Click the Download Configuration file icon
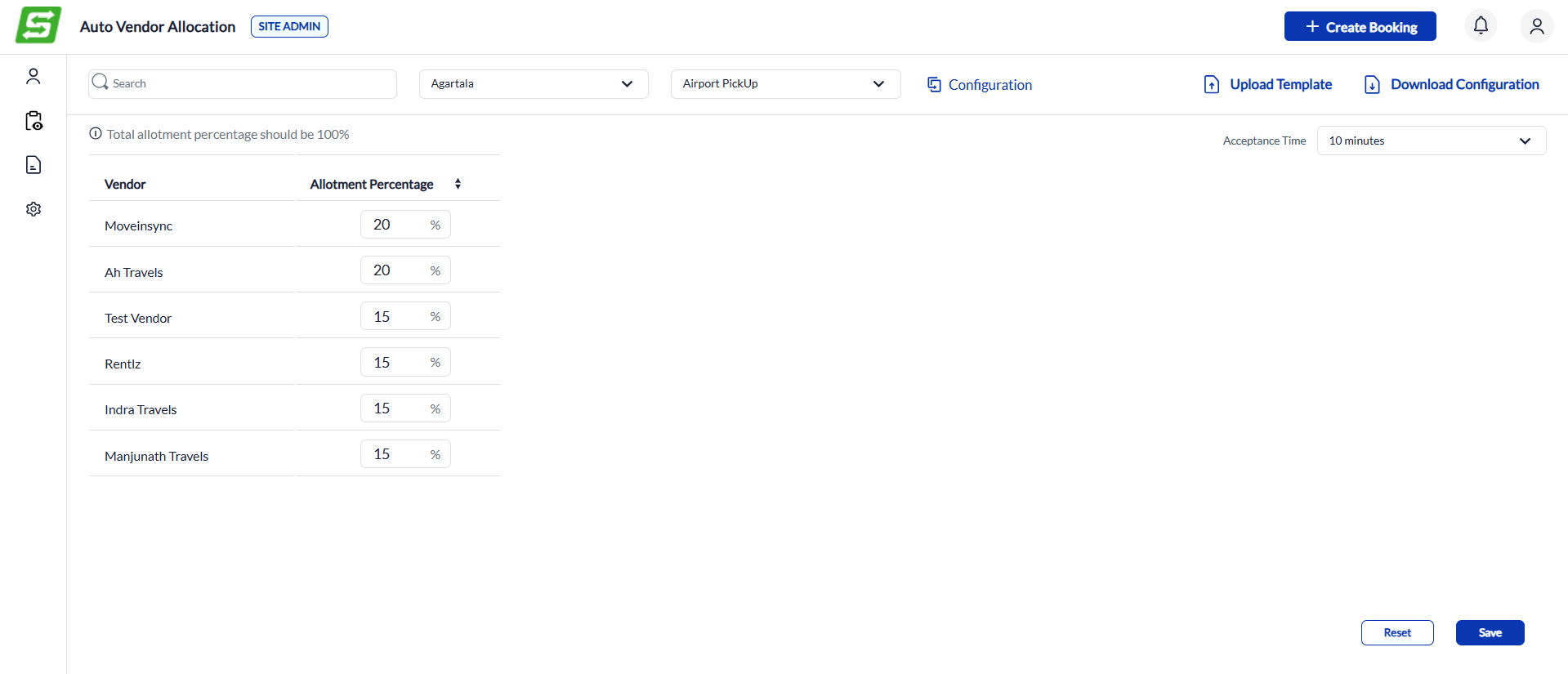 (x=1373, y=84)
